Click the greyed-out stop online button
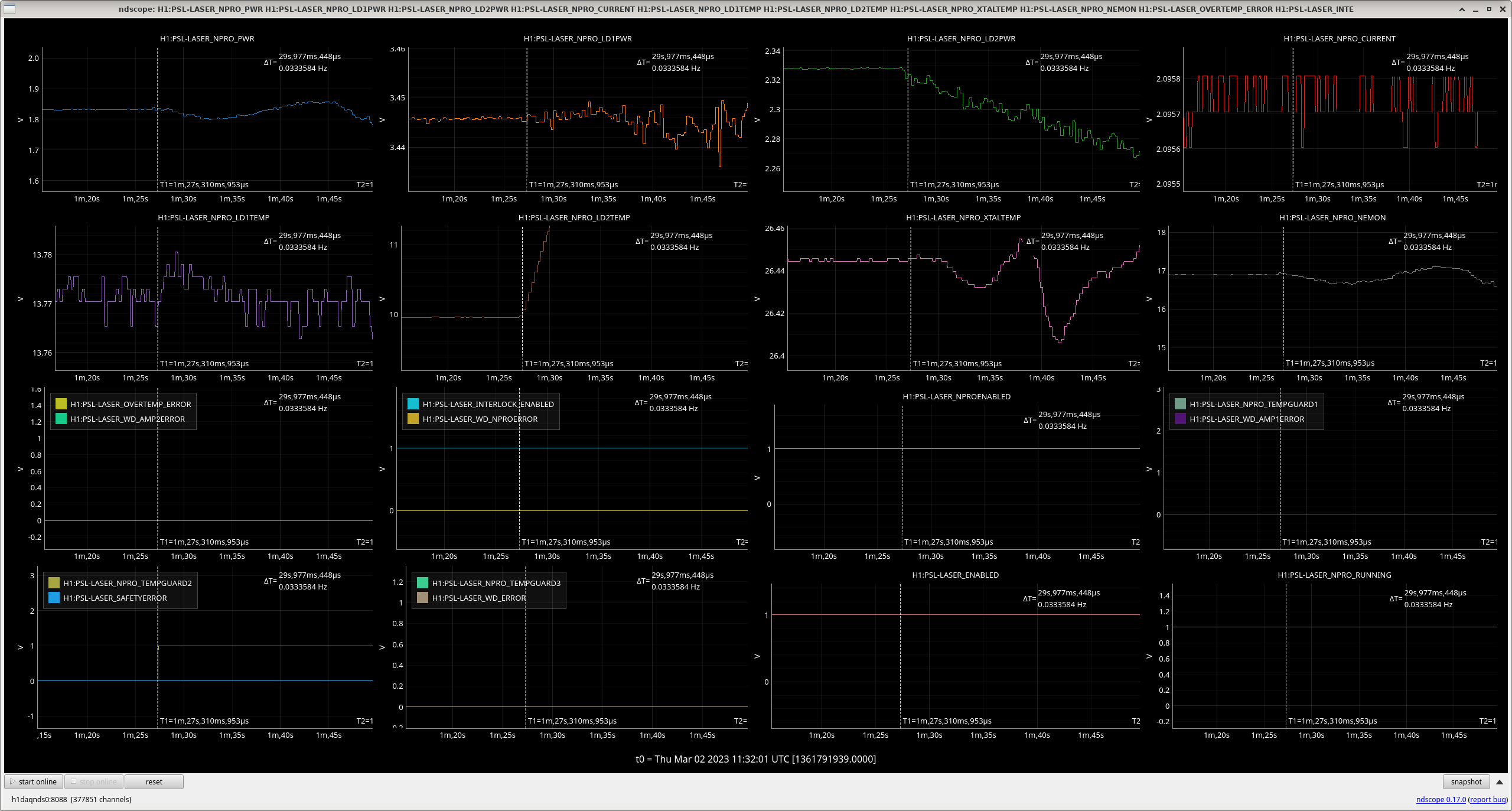Screen dimensions: 1512x811 tap(94, 781)
